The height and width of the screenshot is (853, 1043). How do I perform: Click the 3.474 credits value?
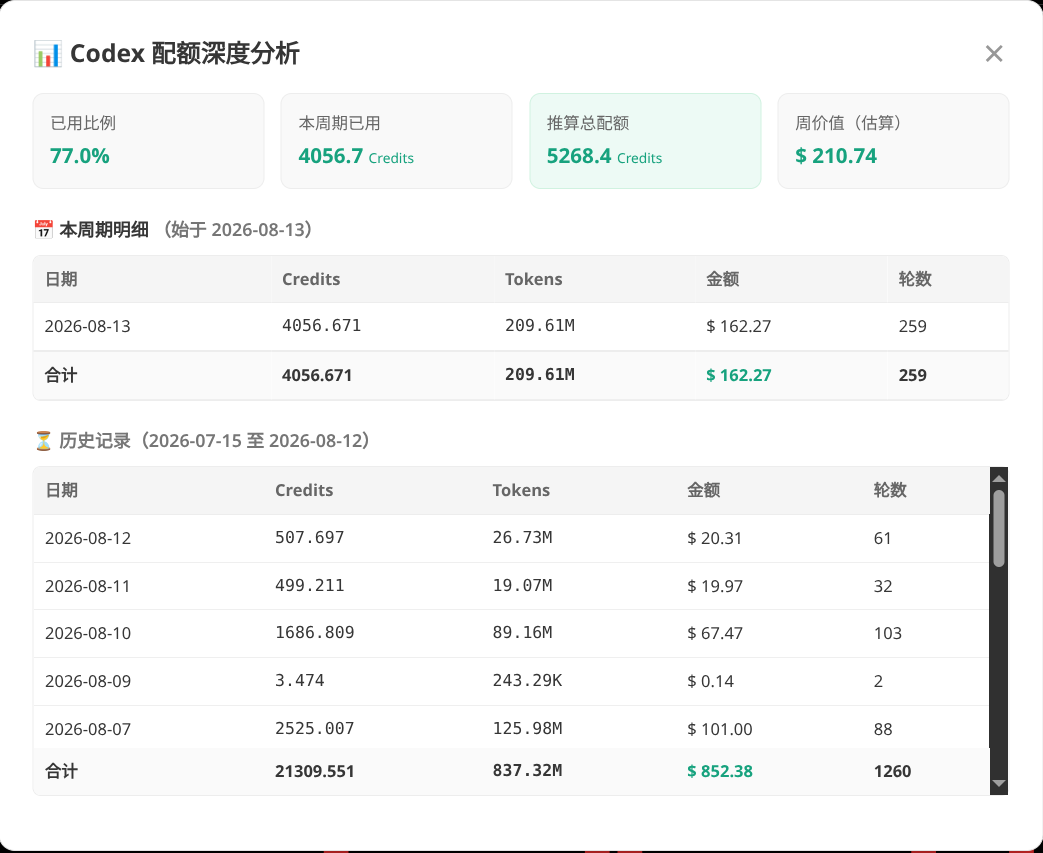coord(299,681)
